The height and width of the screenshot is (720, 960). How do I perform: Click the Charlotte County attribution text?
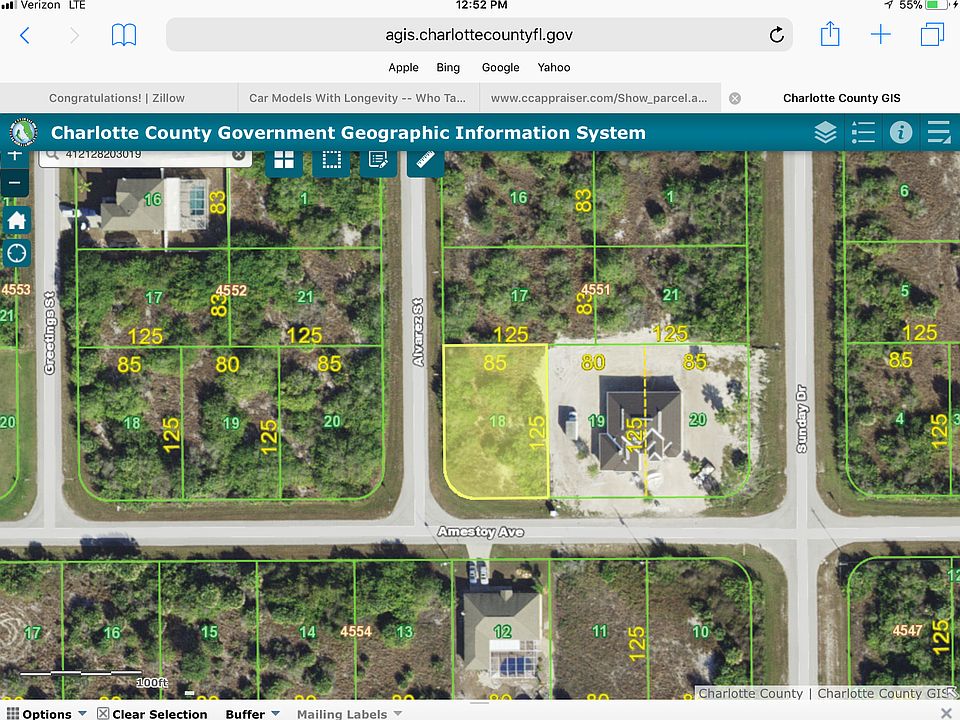(x=751, y=693)
